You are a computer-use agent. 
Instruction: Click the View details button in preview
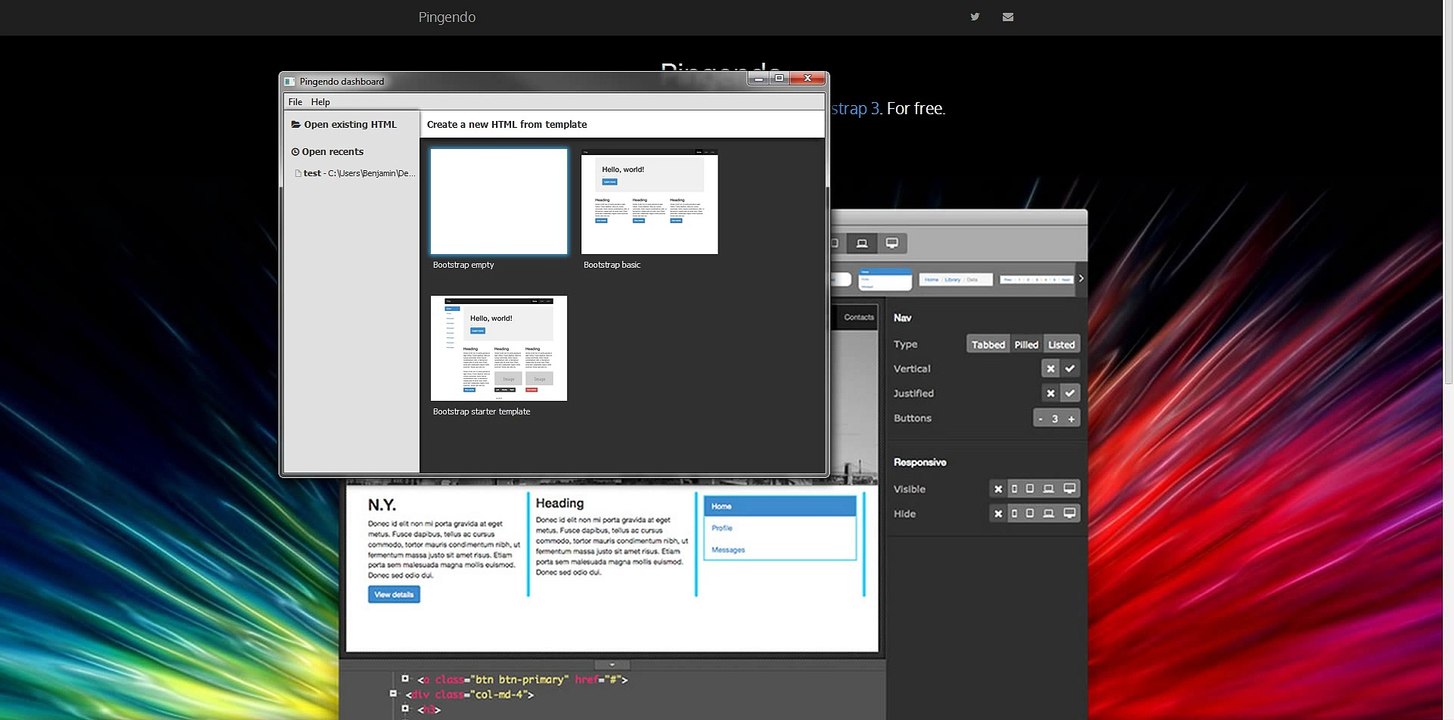(x=394, y=595)
